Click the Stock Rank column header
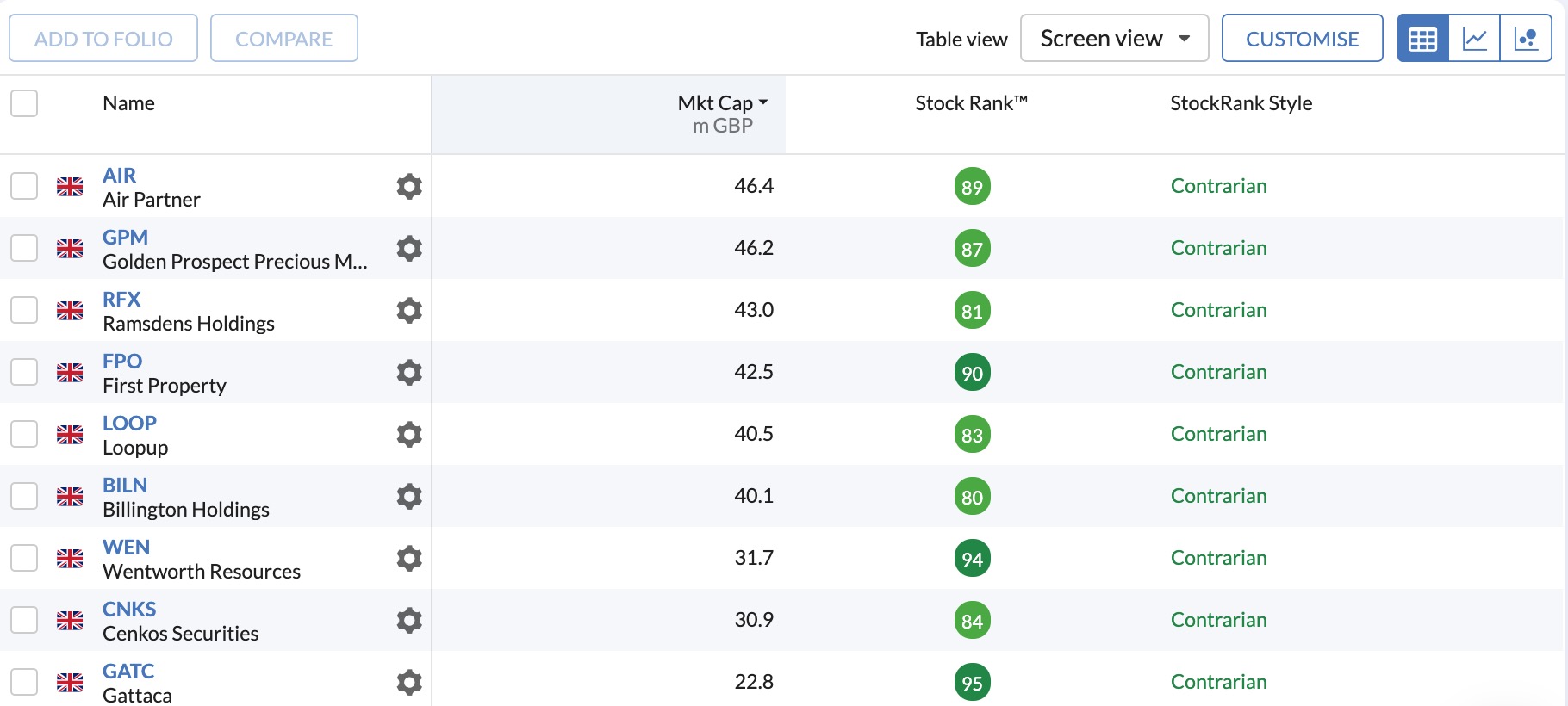The width and height of the screenshot is (1568, 706). pos(971,103)
